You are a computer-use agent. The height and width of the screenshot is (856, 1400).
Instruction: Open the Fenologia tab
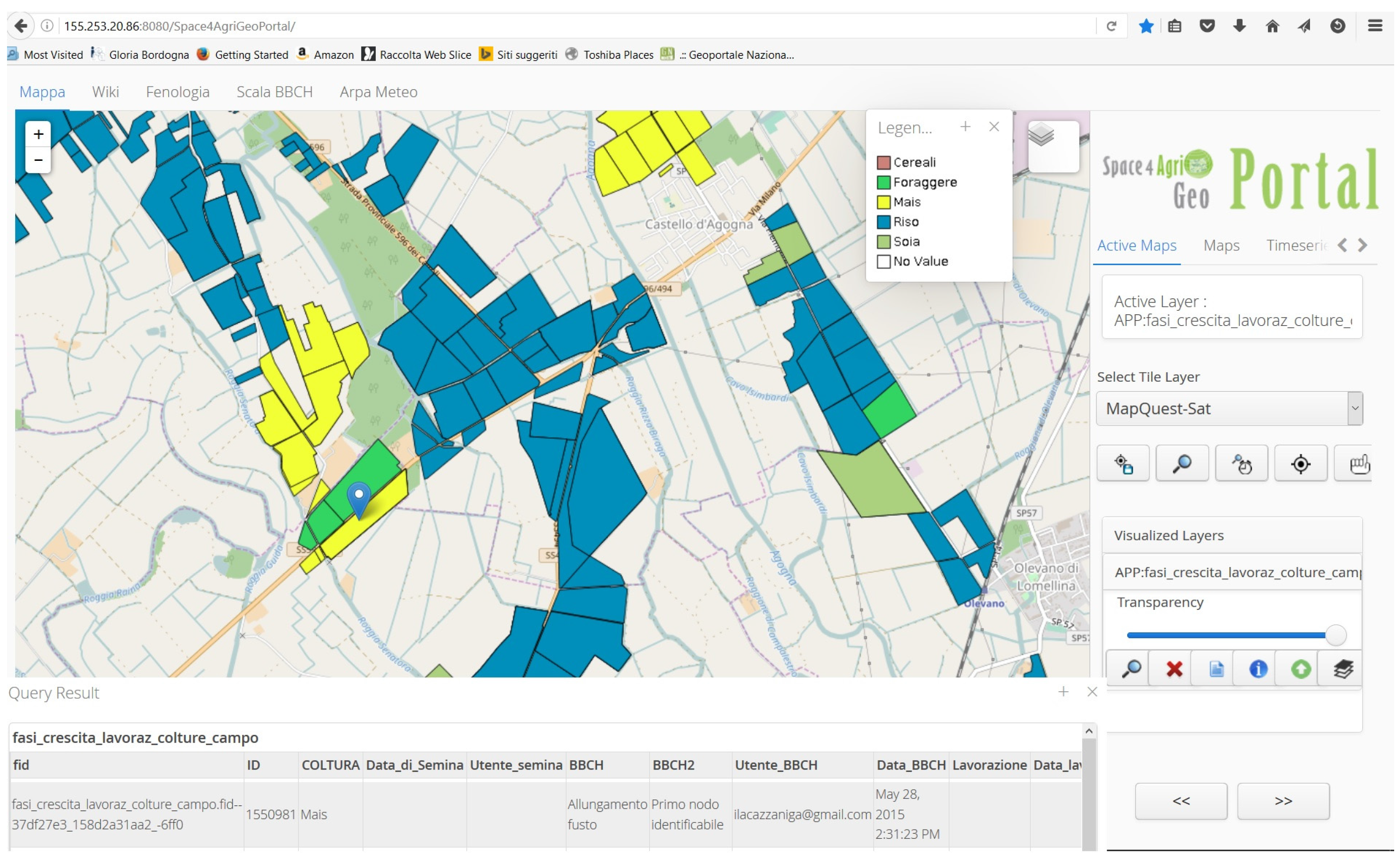click(177, 92)
